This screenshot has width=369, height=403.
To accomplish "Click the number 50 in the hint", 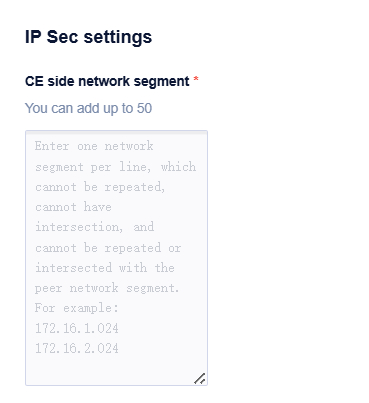I will coord(144,108).
